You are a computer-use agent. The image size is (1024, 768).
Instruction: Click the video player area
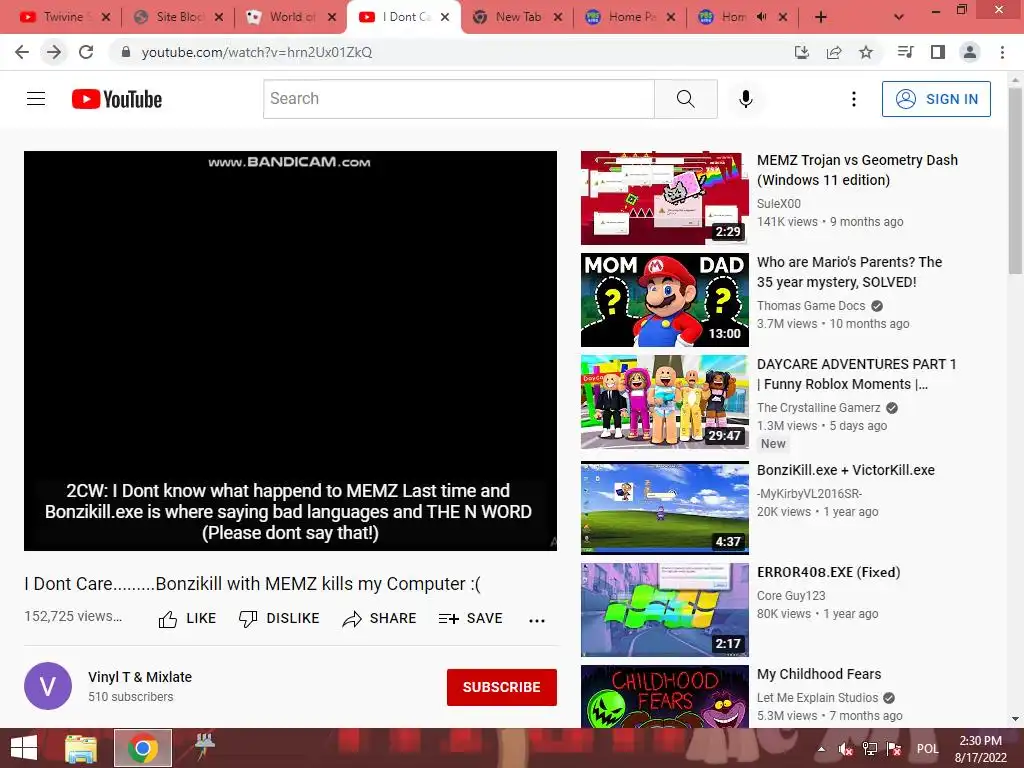[x=291, y=351]
